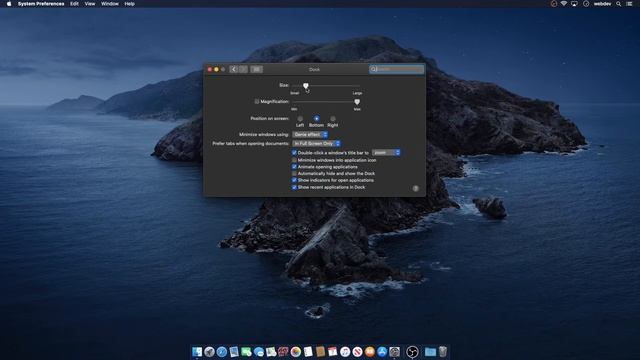Open the News app in Dock

coord(357,351)
